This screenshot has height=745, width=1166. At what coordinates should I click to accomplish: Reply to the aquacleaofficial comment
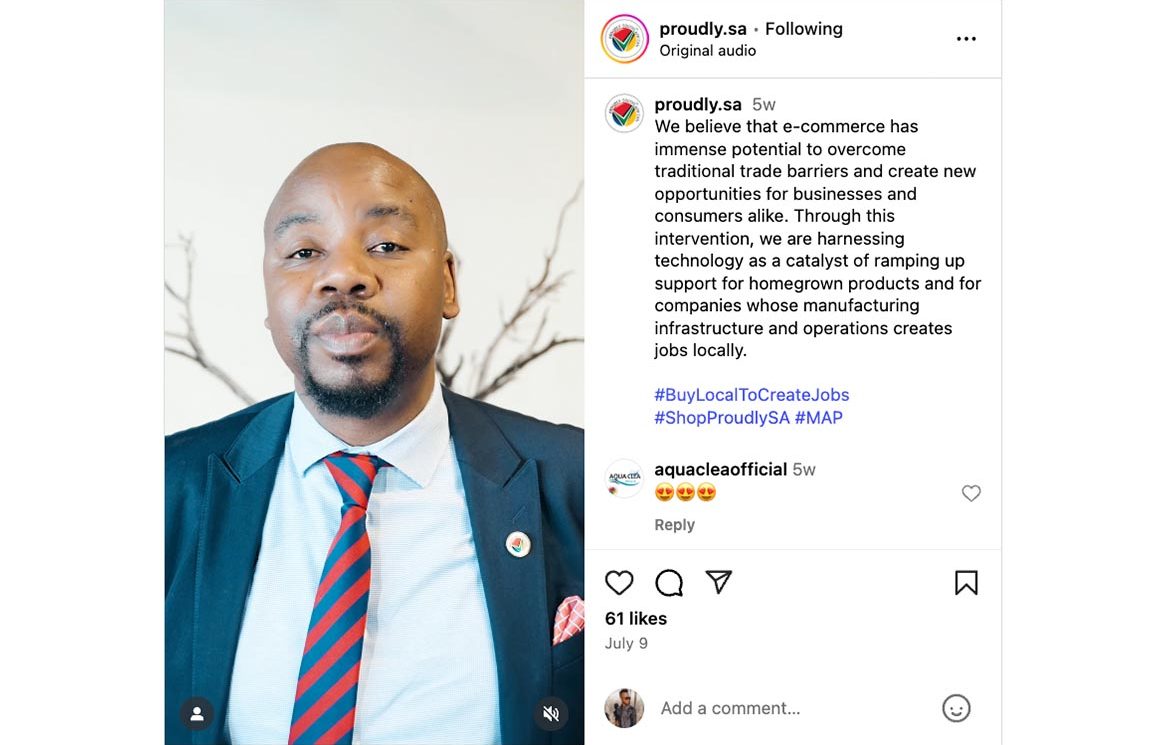(x=674, y=525)
